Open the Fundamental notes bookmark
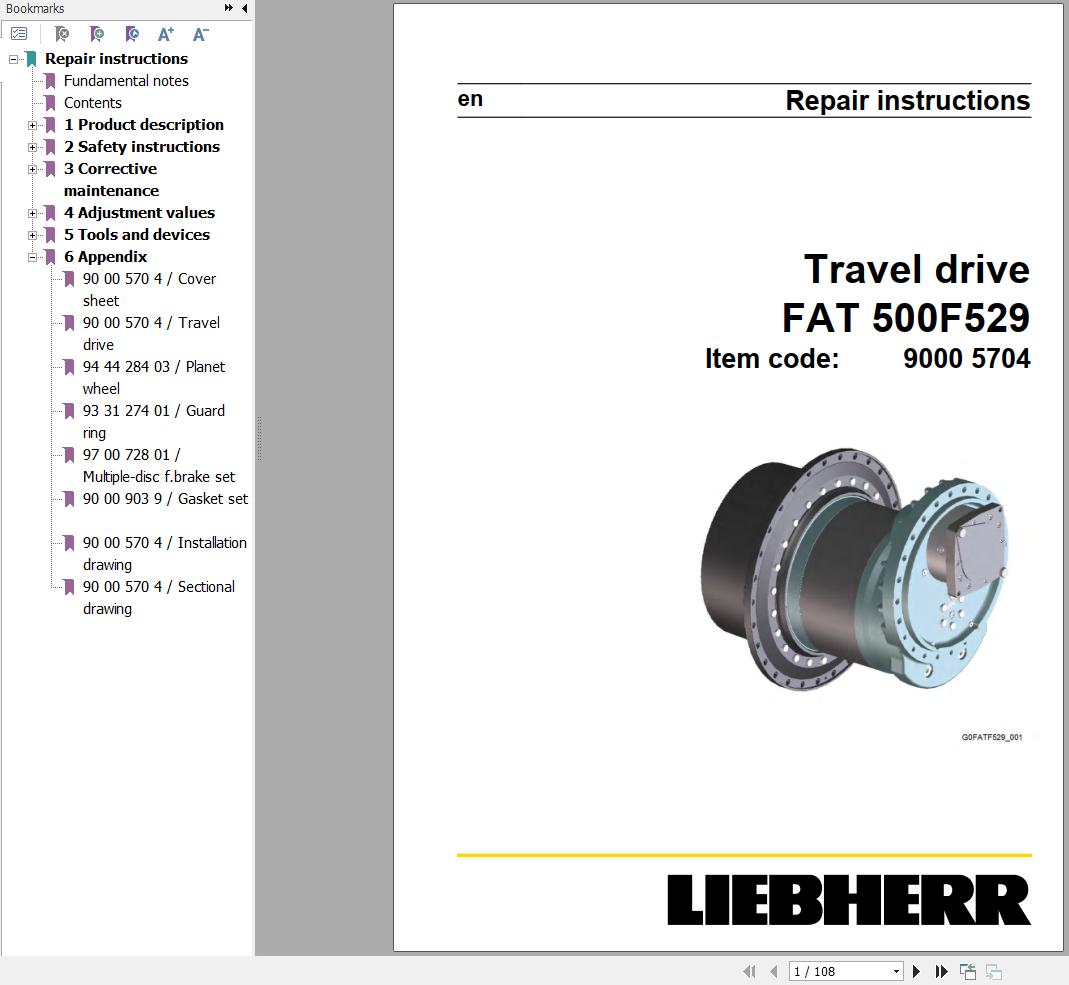The width and height of the screenshot is (1069, 985). [126, 80]
